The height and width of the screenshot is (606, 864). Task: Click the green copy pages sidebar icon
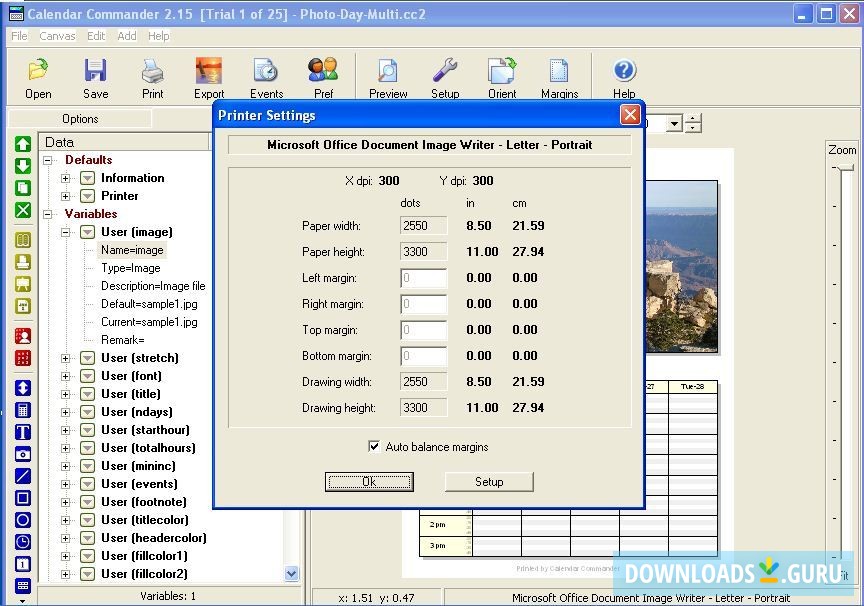coord(23,188)
